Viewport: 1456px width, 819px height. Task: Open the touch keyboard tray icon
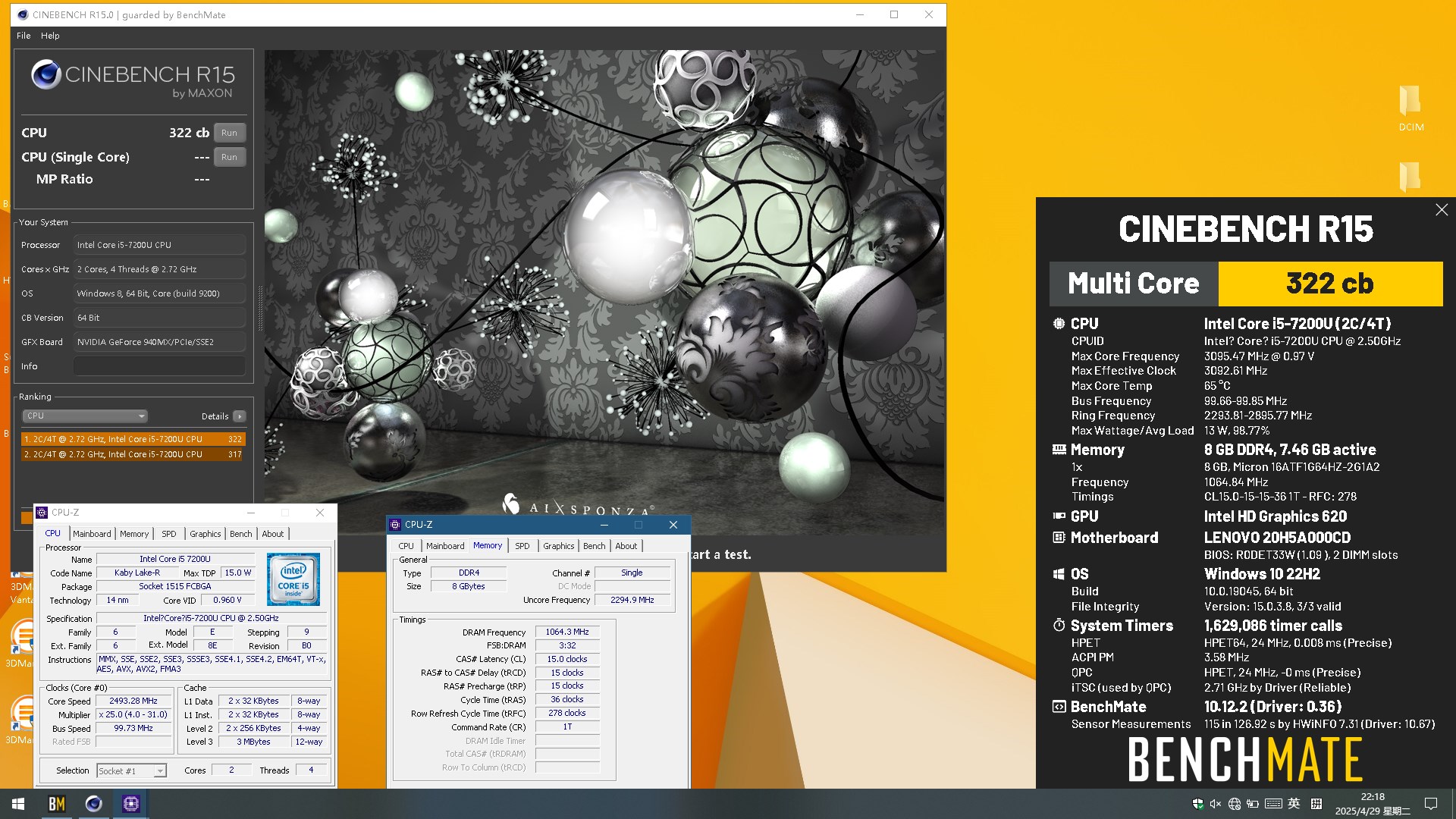(1274, 804)
